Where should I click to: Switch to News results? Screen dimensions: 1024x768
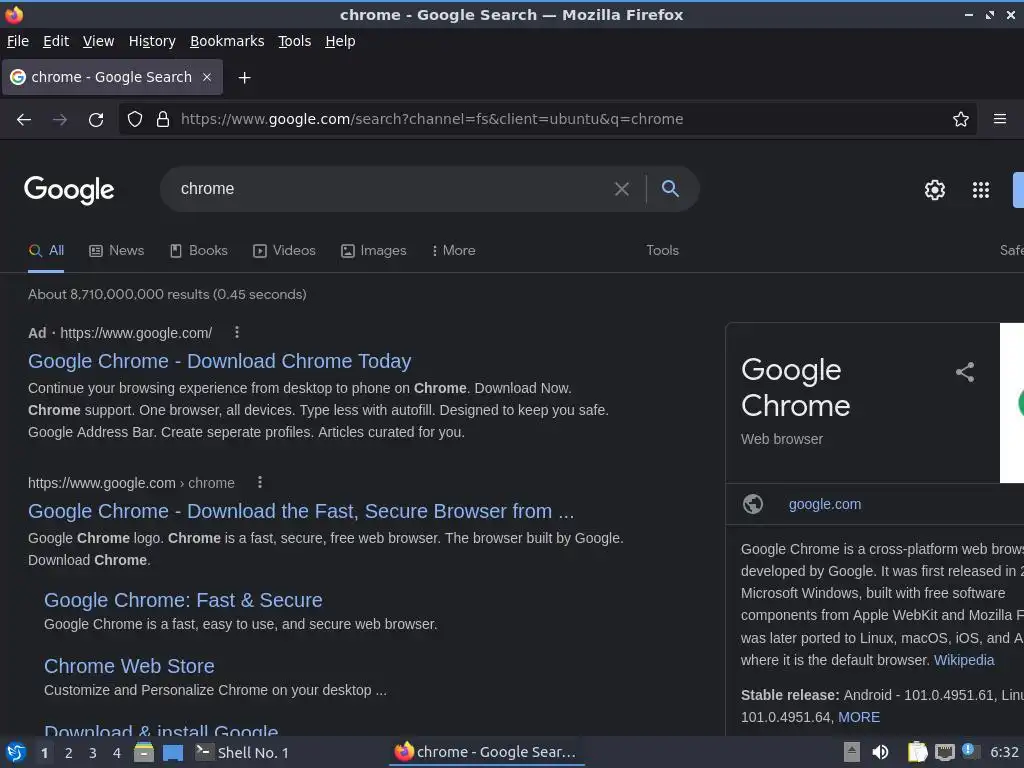coord(117,251)
